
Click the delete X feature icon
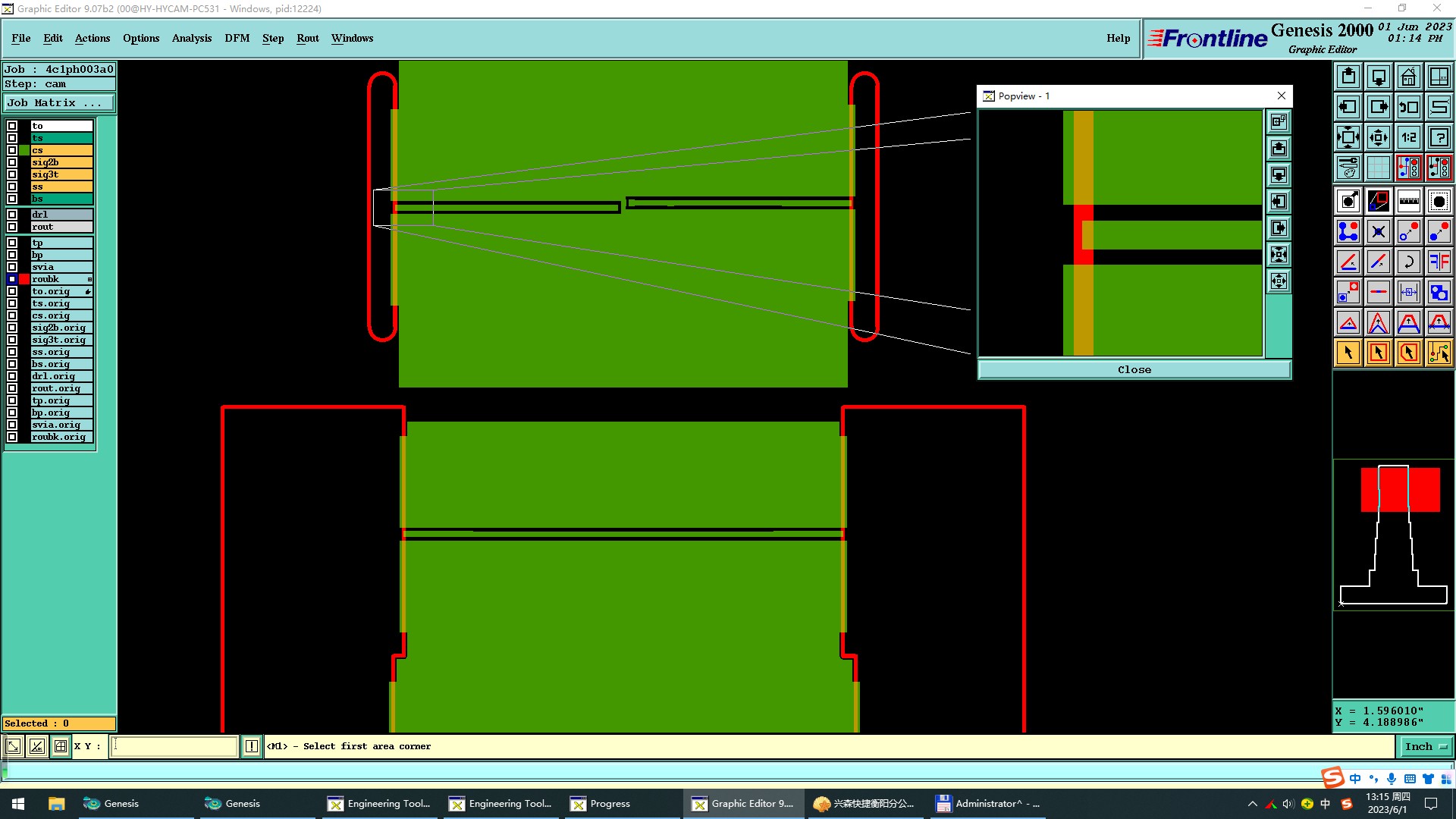pyautogui.click(x=1378, y=231)
